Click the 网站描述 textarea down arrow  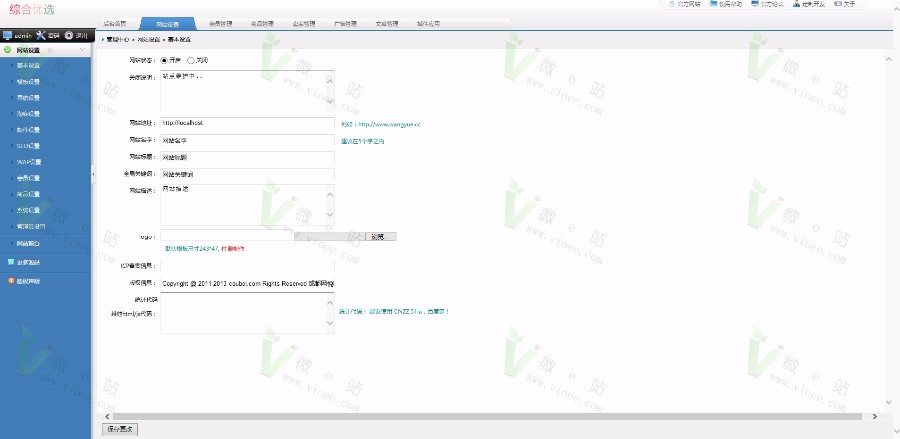point(329,215)
